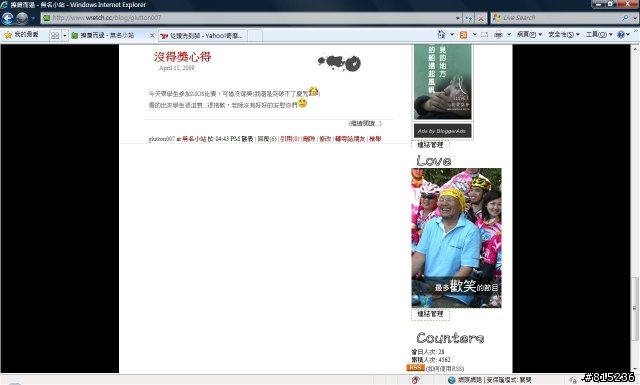Open a new blank tab
Image resolution: width=640 pixels, height=385 pixels.
(255, 36)
